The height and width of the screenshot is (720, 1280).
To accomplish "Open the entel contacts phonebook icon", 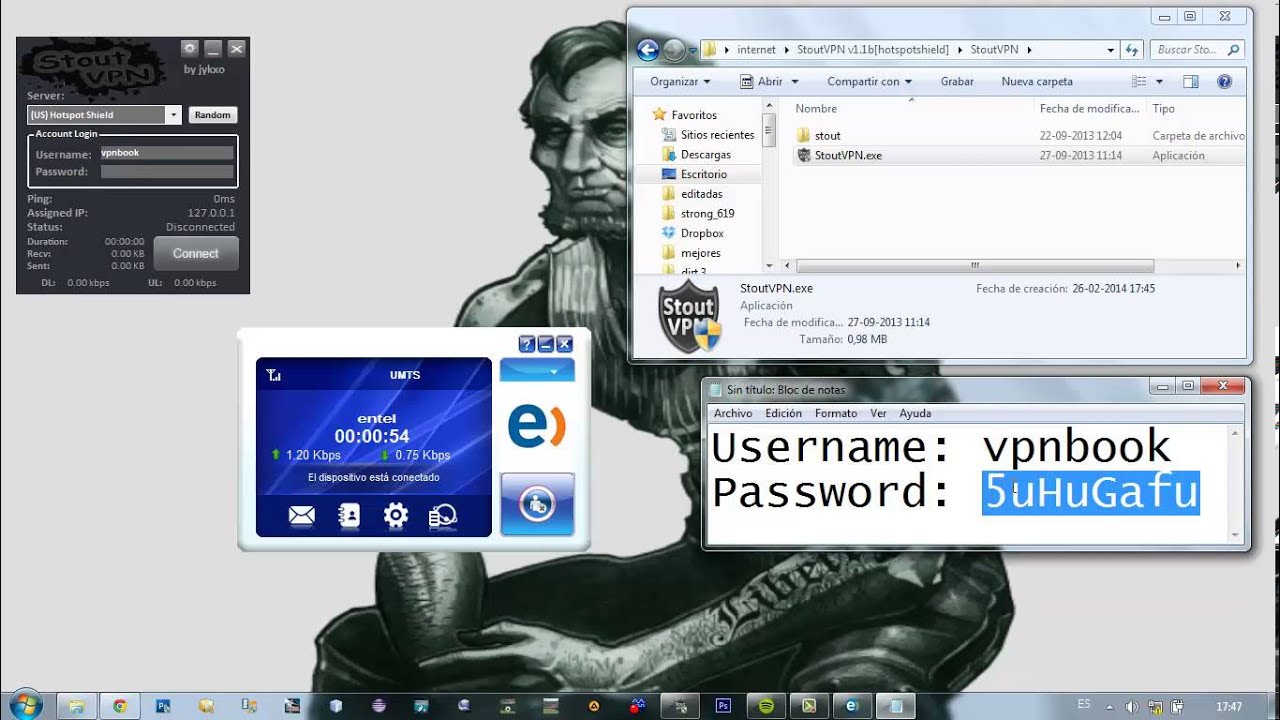I will 349,515.
